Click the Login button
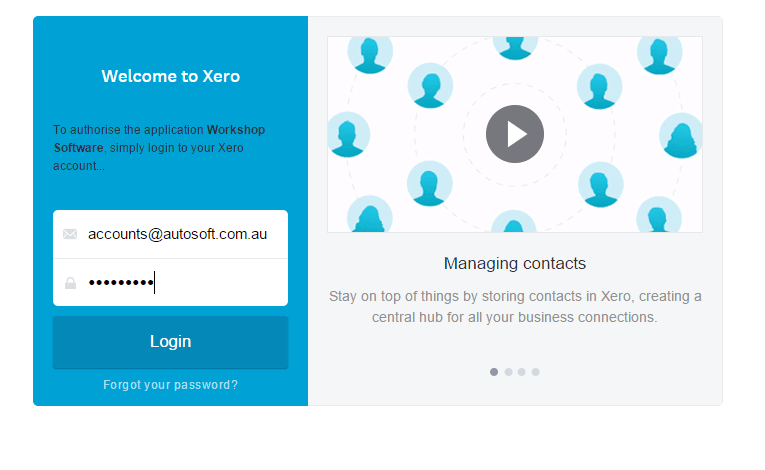This screenshot has width=765, height=470. pyautogui.click(x=170, y=342)
